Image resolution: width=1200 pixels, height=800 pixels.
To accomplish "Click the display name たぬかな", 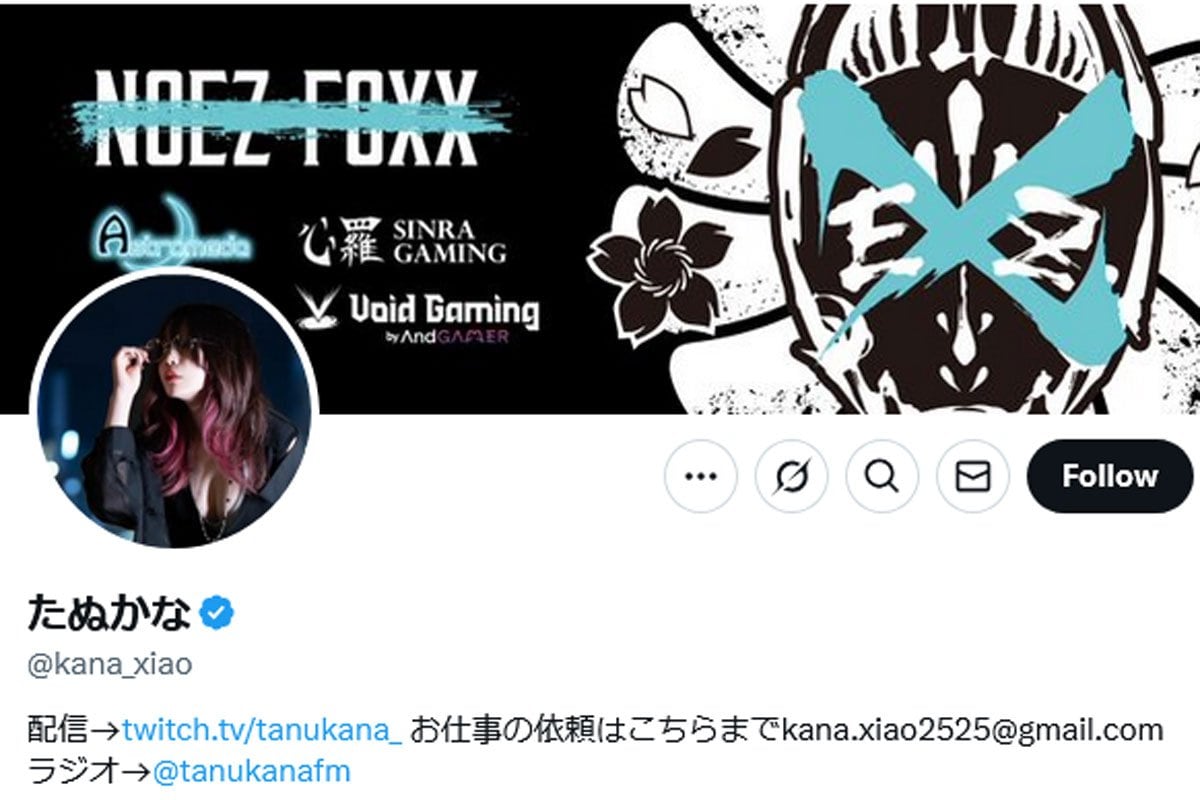I will 108,612.
